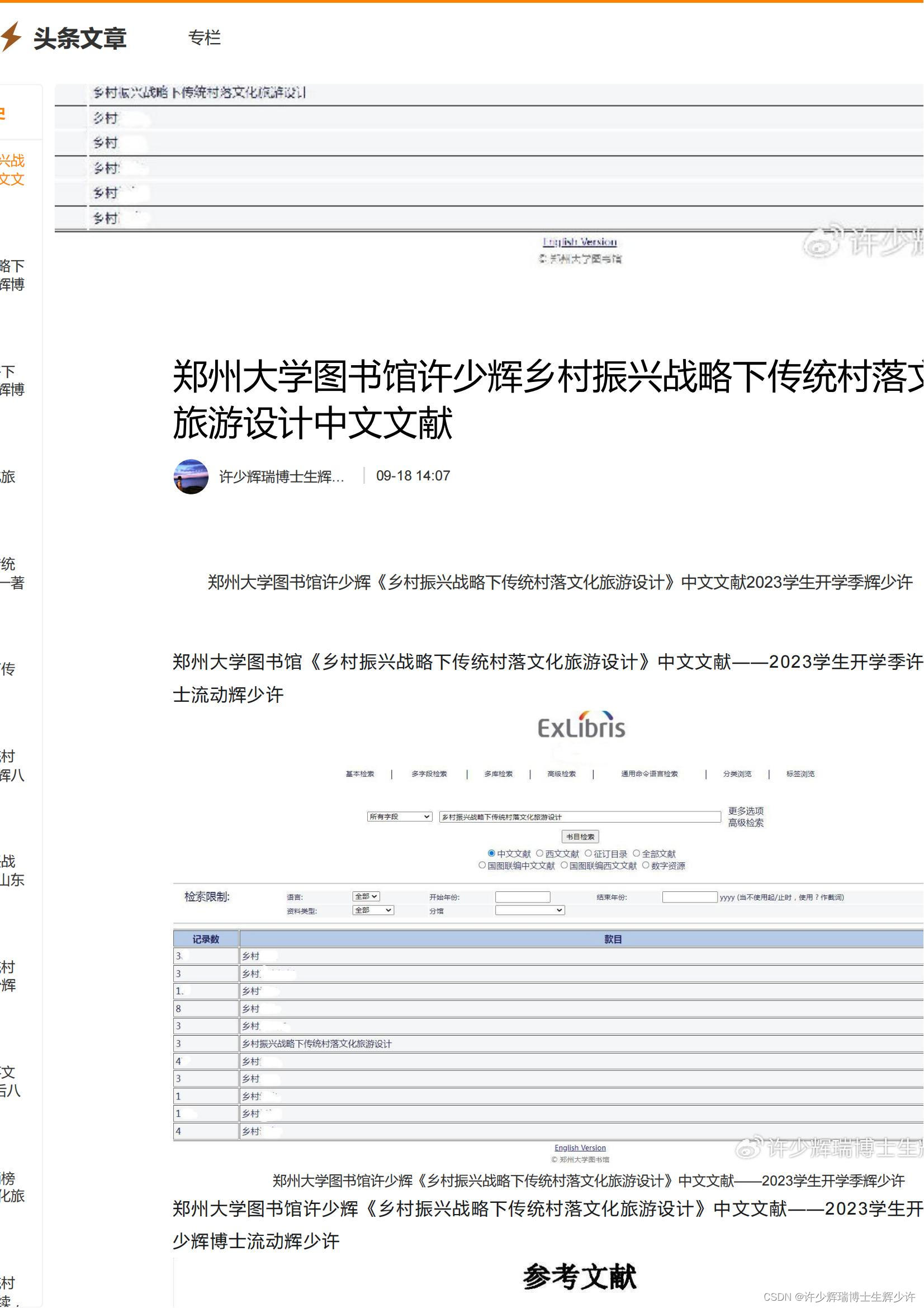This screenshot has width=924, height=1308.
Task: Switch to the 基本检索 tab
Action: click(360, 774)
